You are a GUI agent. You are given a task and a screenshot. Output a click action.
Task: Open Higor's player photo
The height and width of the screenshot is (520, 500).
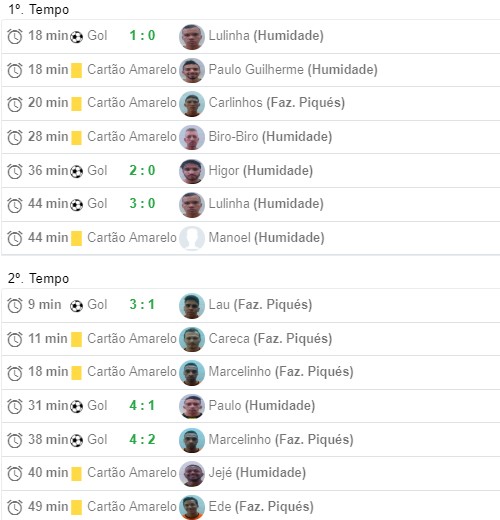(x=192, y=171)
